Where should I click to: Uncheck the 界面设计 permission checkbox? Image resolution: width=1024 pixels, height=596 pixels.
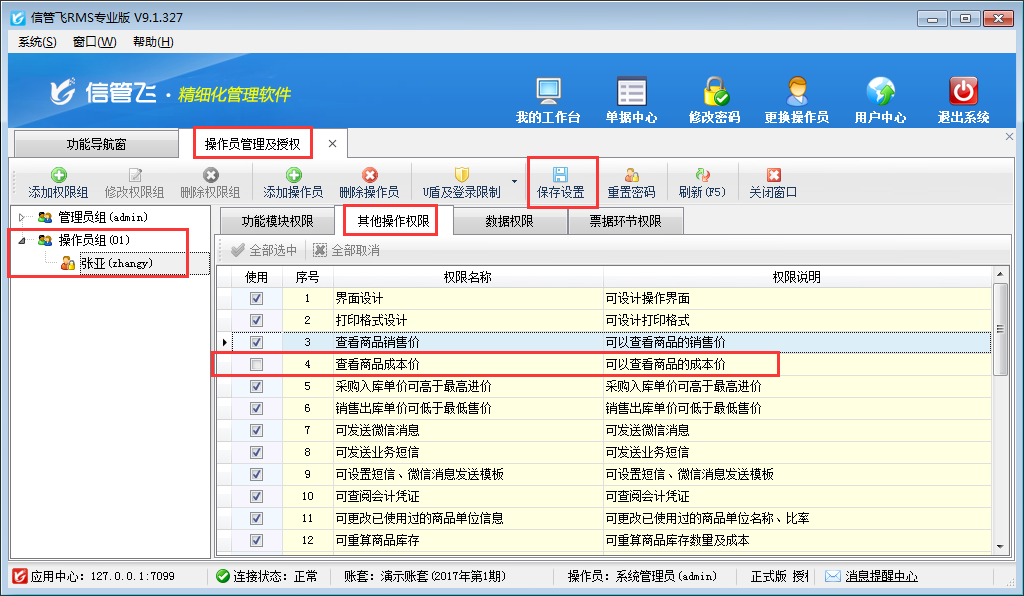(257, 298)
